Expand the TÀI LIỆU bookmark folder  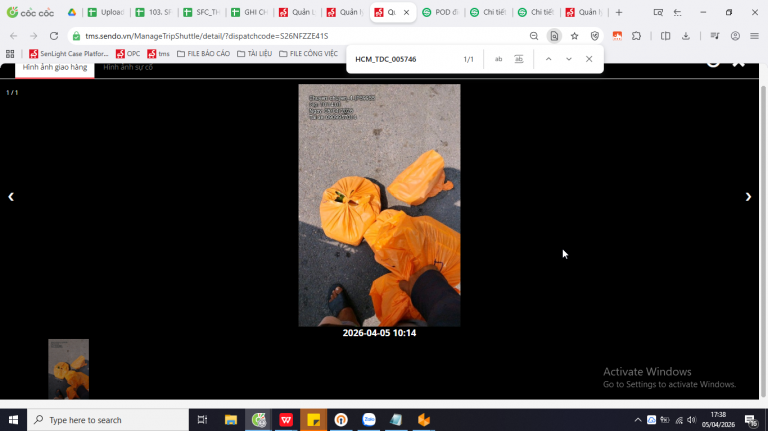(x=254, y=53)
